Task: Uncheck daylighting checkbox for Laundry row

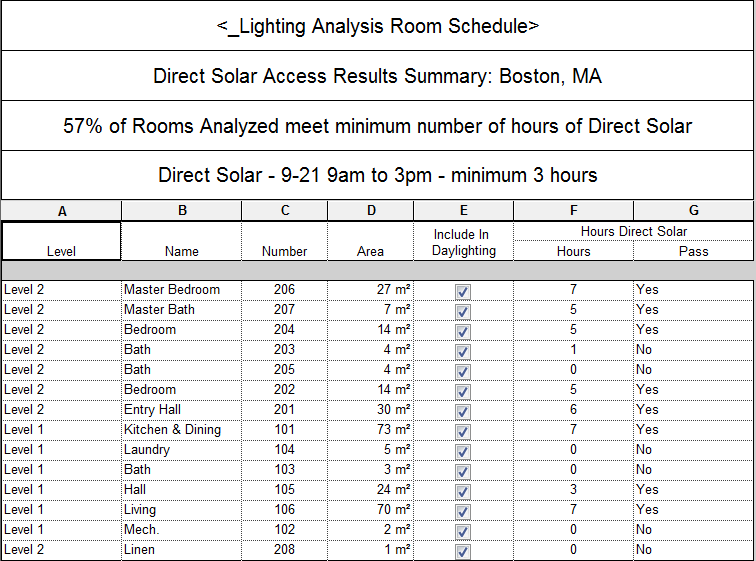Action: [462, 451]
